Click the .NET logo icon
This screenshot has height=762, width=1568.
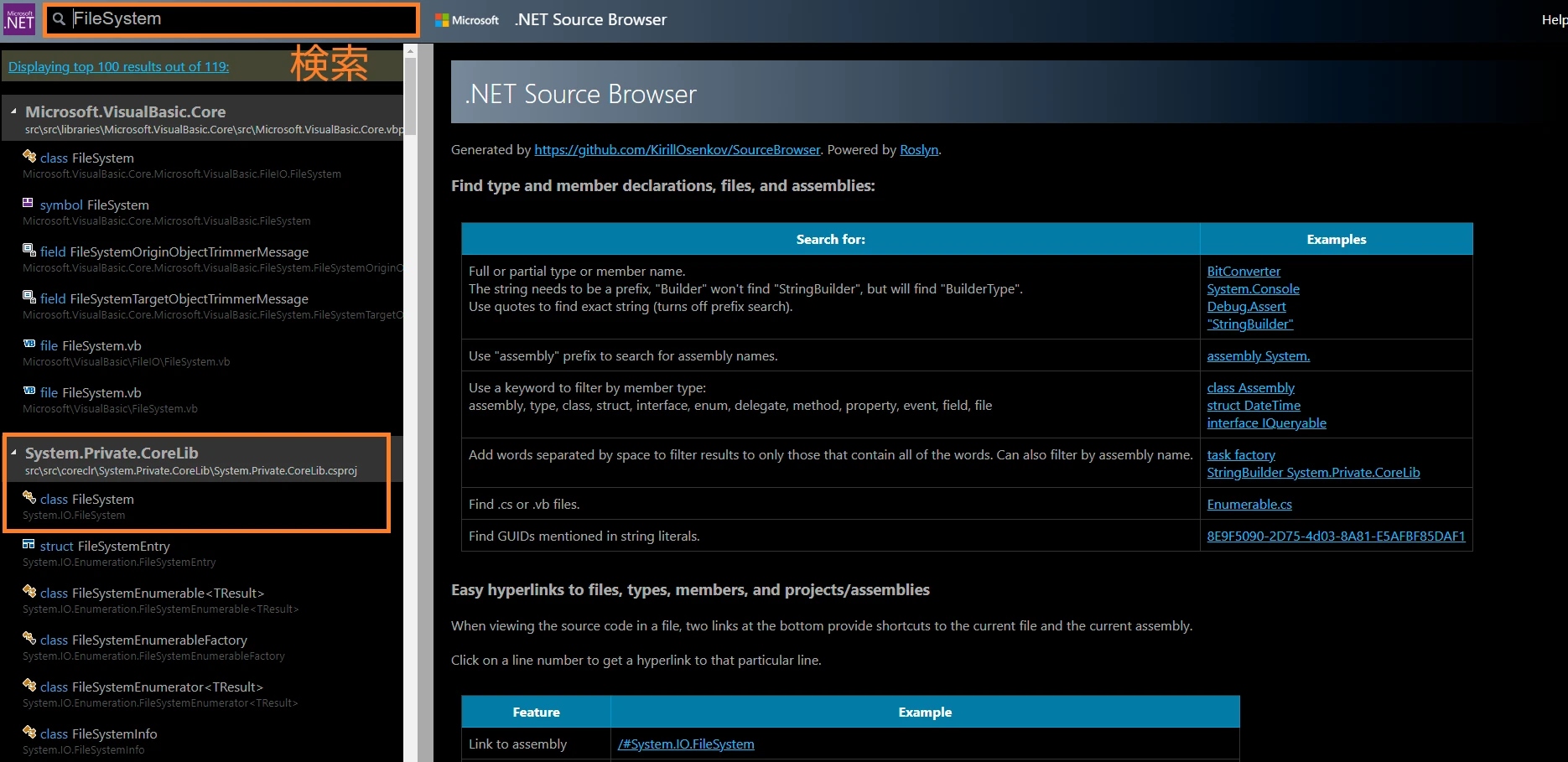pos(19,19)
